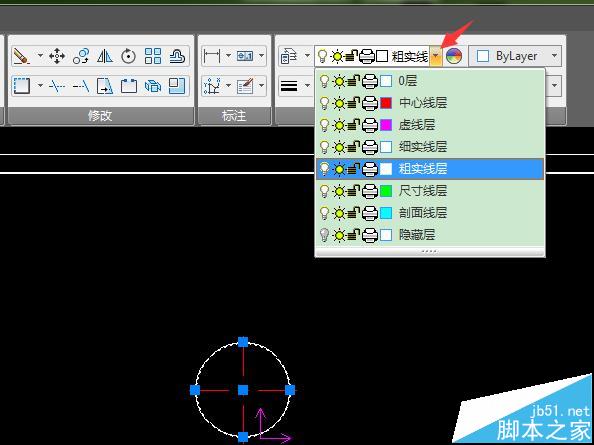The width and height of the screenshot is (594, 445).
Task: Click the stacked 3D boxes modify icon
Action: coord(153,86)
